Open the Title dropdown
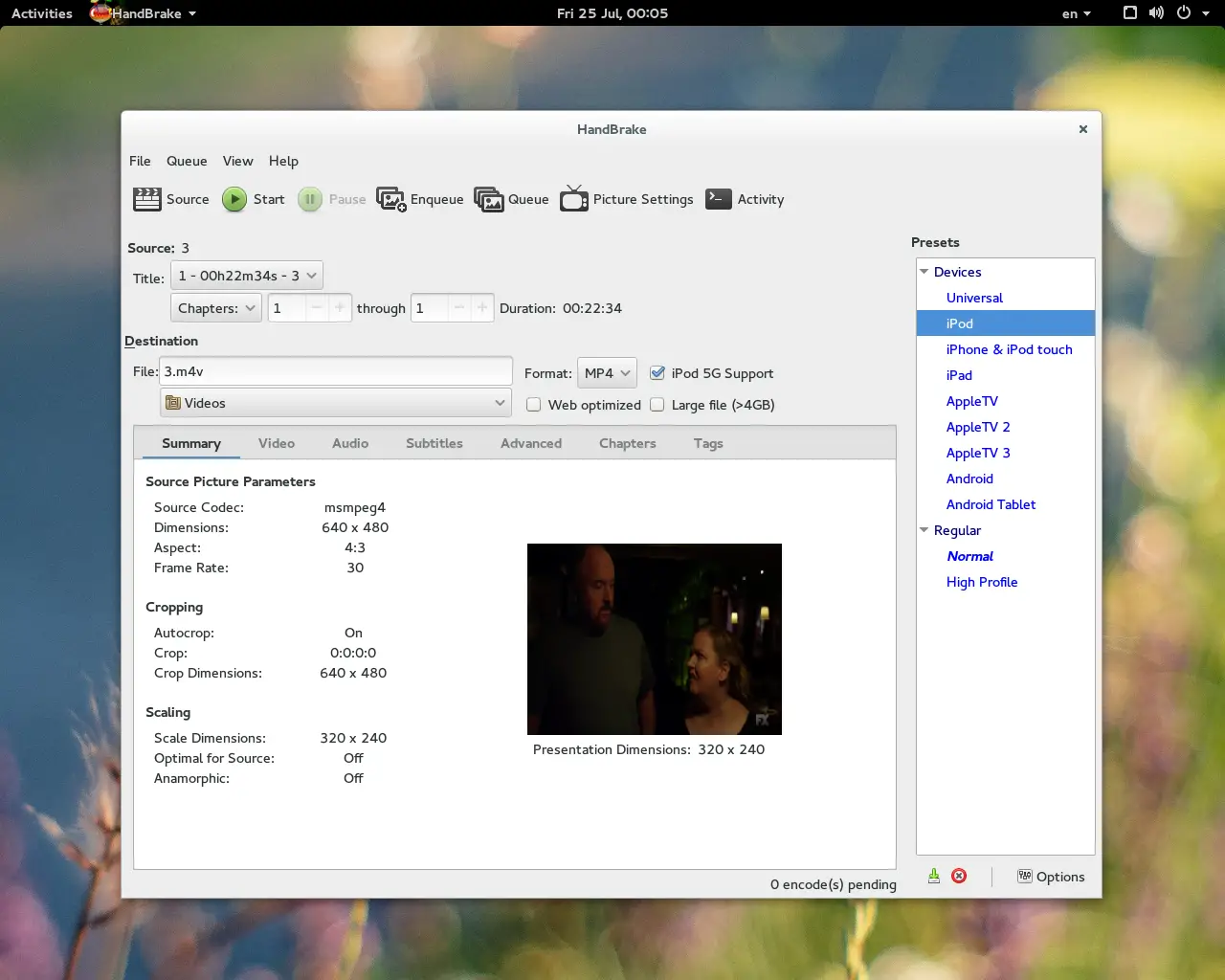Viewport: 1225px width, 980px height. [x=247, y=276]
